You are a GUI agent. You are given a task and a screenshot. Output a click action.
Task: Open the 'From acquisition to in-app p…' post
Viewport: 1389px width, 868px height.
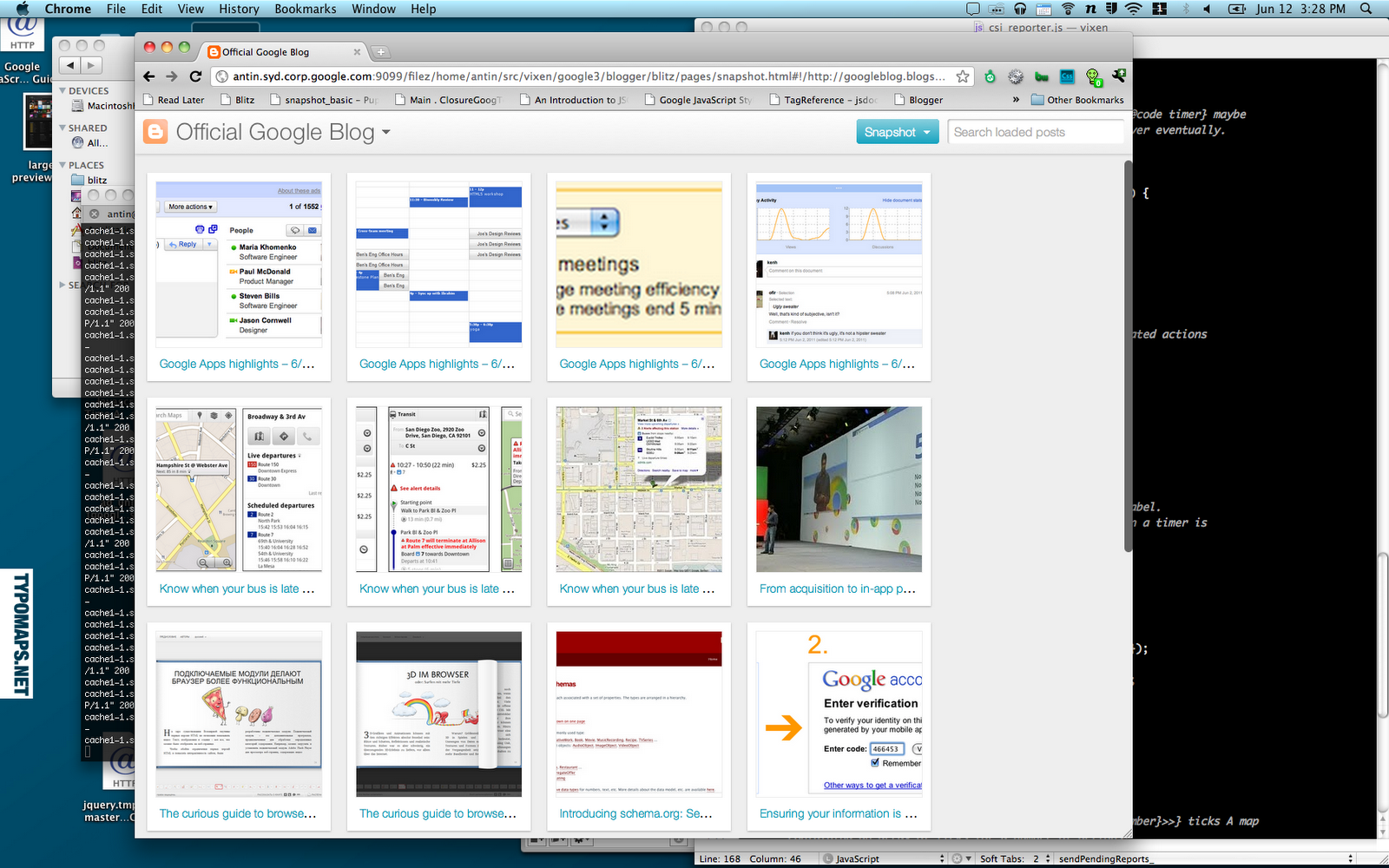pyautogui.click(x=838, y=589)
